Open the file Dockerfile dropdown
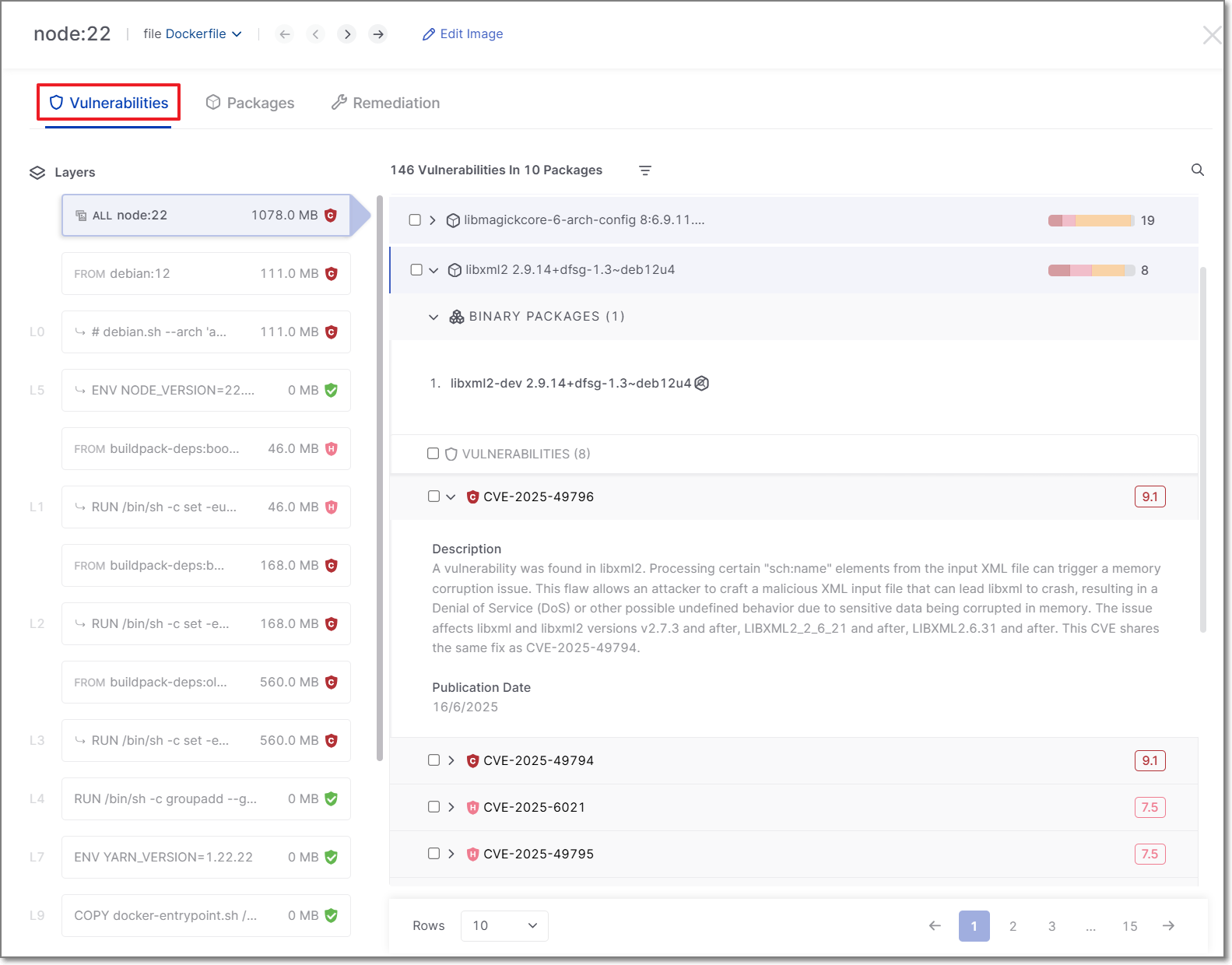Image resolution: width=1232 pixels, height=965 pixels. click(193, 34)
